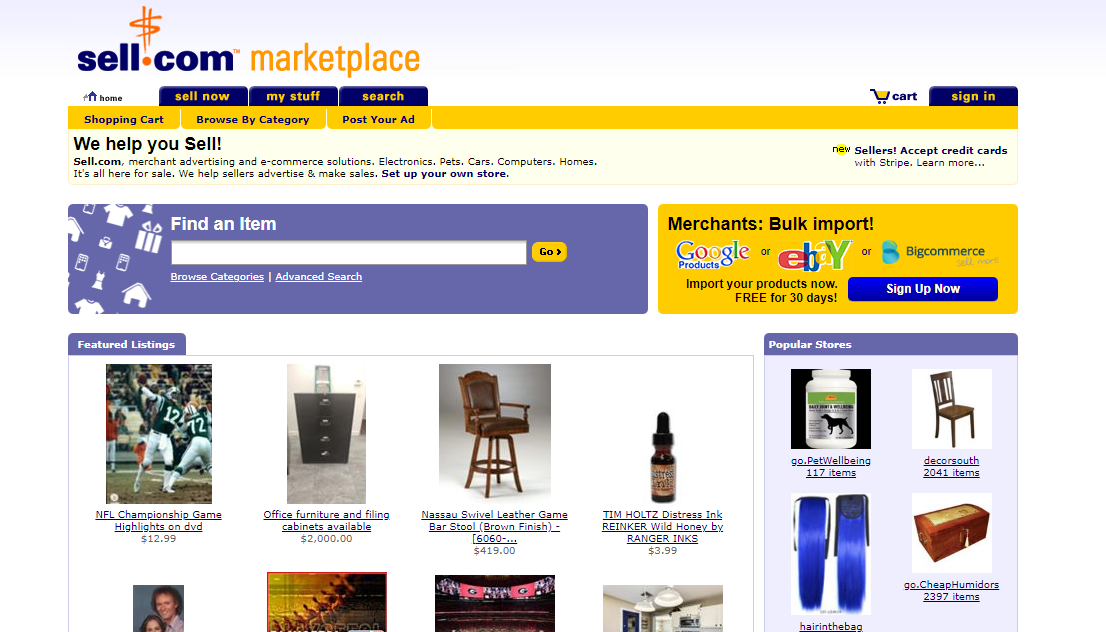The height and width of the screenshot is (632, 1106).
Task: Switch to the search tab
Action: (x=383, y=96)
